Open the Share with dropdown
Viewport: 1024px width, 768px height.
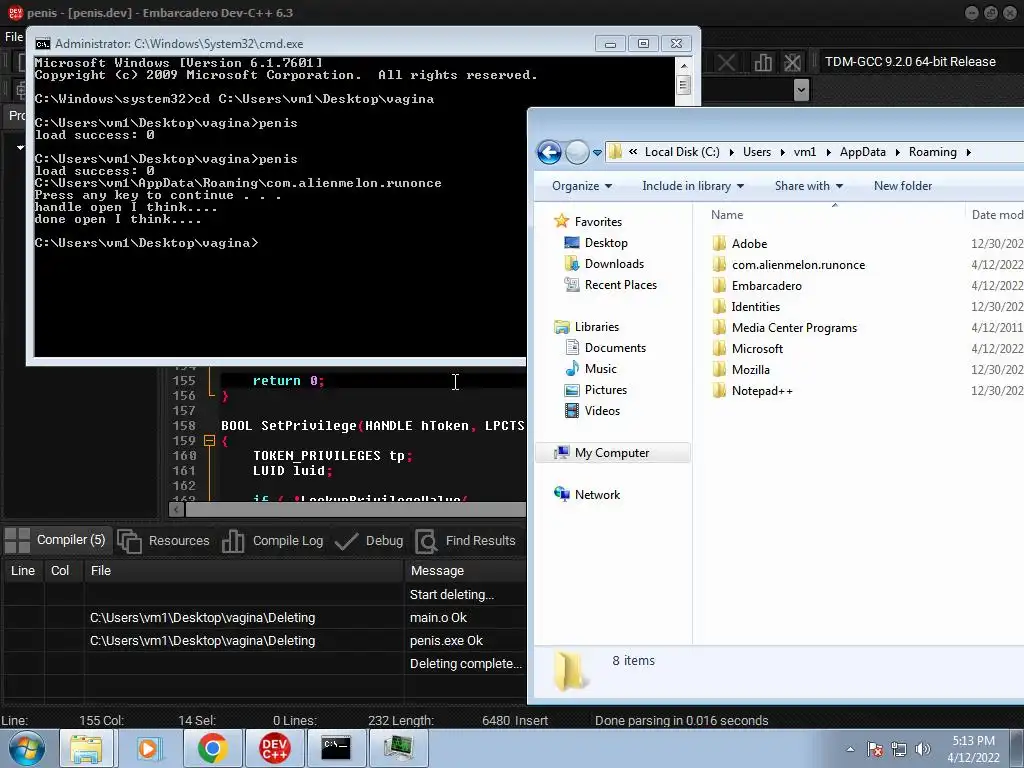[808, 186]
